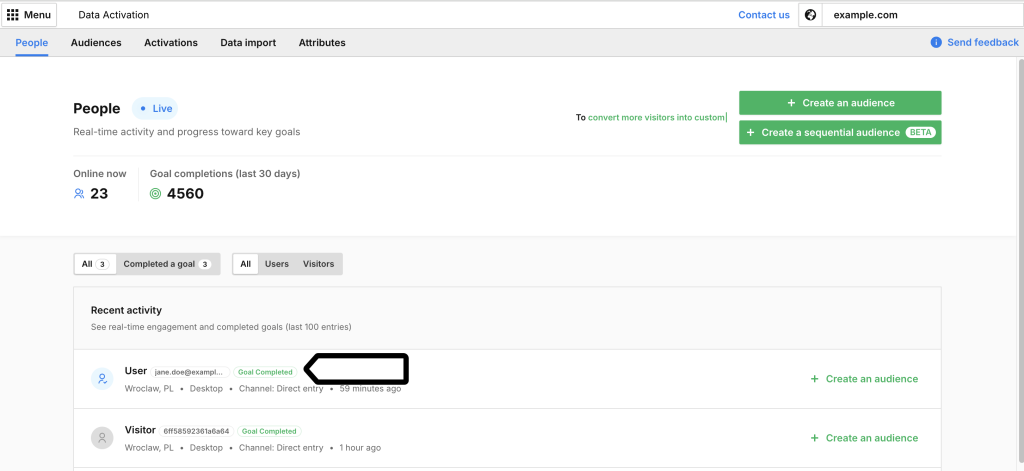Show only Users in activity list
Viewport: 1024px width, 471px height.
[x=277, y=264]
